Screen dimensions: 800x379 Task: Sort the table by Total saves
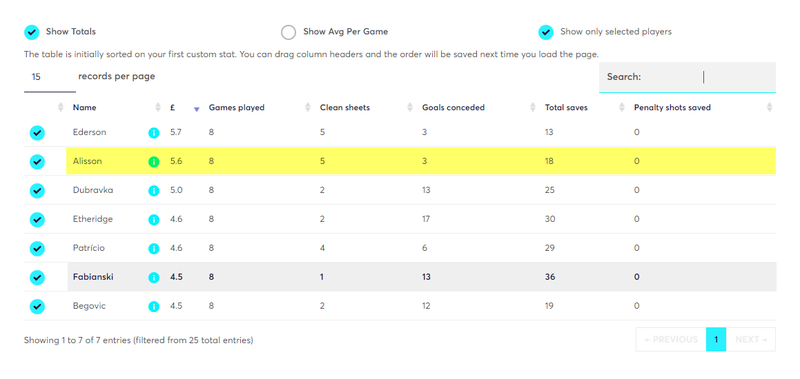tap(566, 108)
